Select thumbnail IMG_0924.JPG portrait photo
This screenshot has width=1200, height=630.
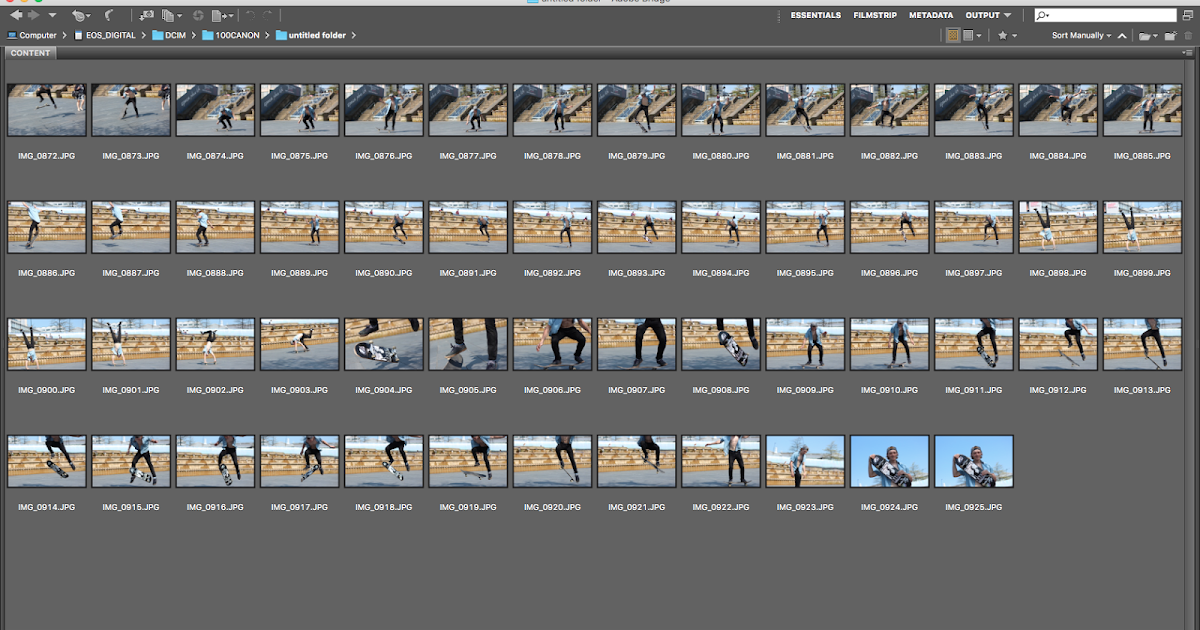click(890, 461)
